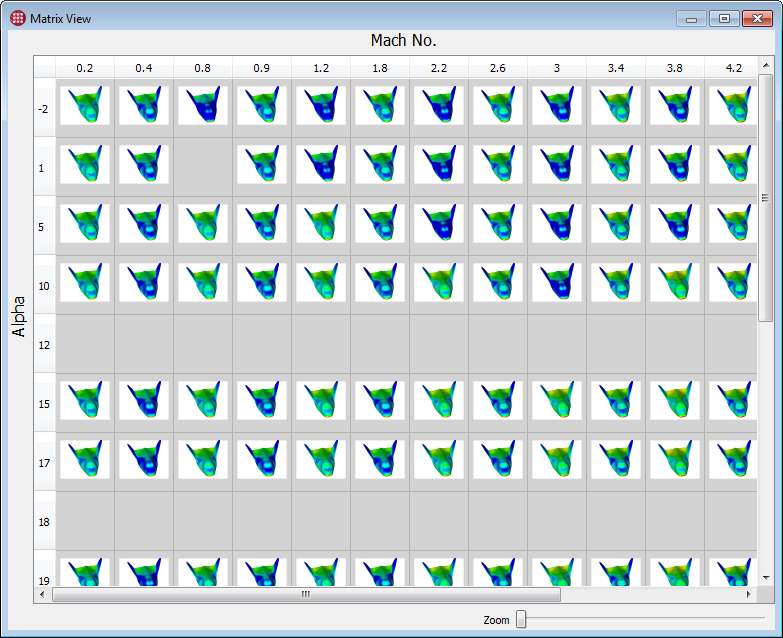Select thumbnail at Alpha 5, Mach 2.2
This screenshot has width=783, height=638.
pos(438,223)
